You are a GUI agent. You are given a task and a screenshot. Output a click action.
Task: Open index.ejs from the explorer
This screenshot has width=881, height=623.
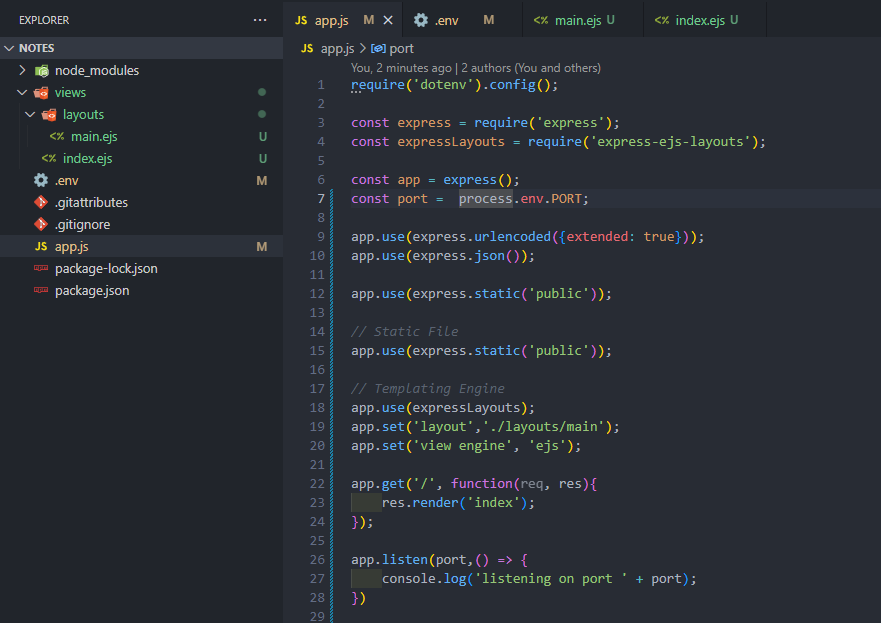point(87,159)
